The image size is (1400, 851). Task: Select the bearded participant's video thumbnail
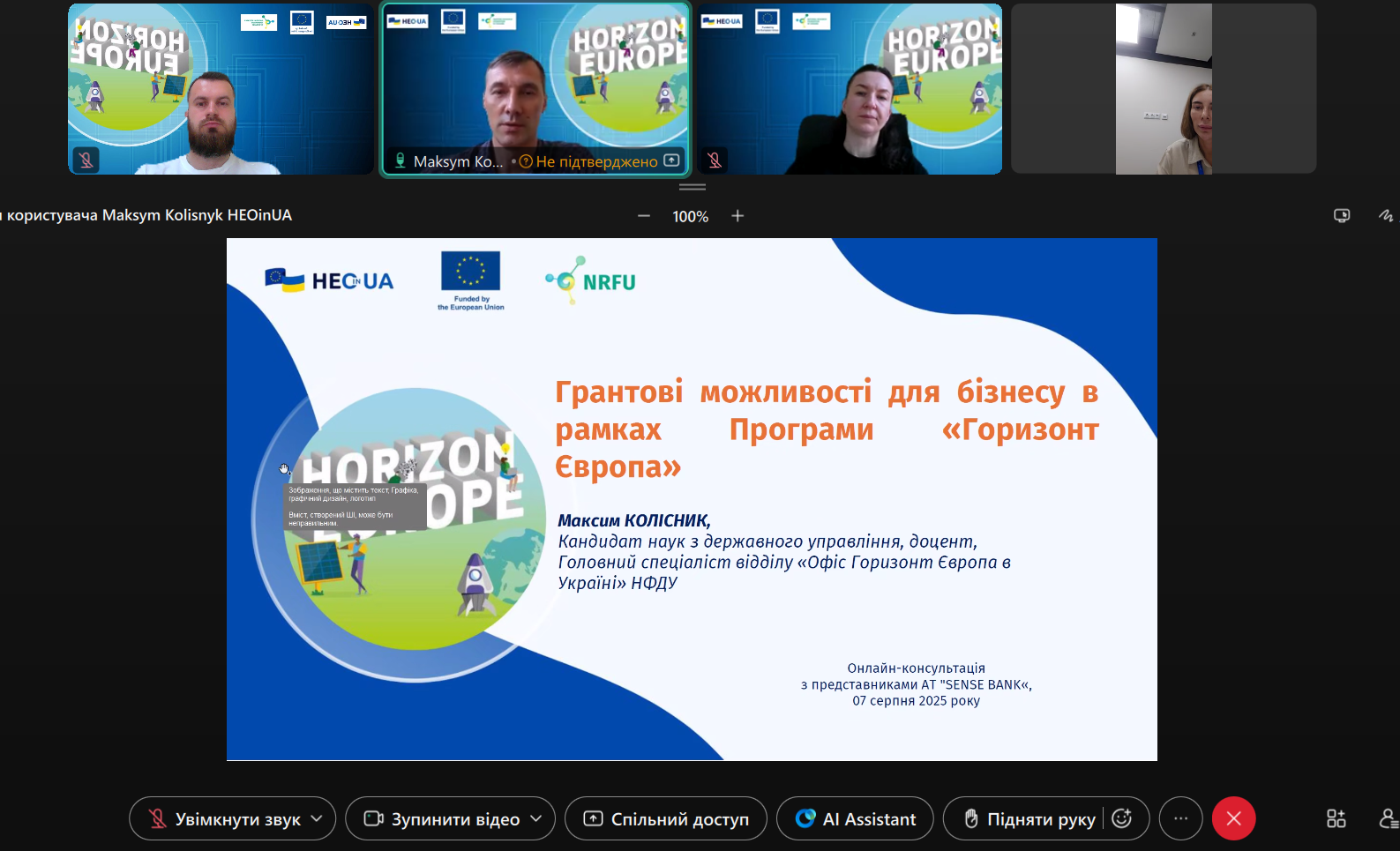(221, 89)
